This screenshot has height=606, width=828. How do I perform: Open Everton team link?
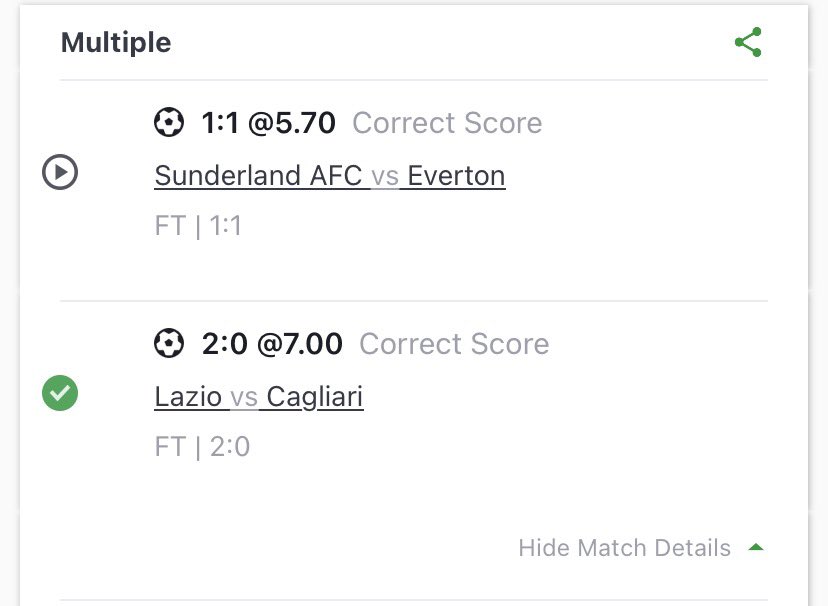click(x=456, y=176)
